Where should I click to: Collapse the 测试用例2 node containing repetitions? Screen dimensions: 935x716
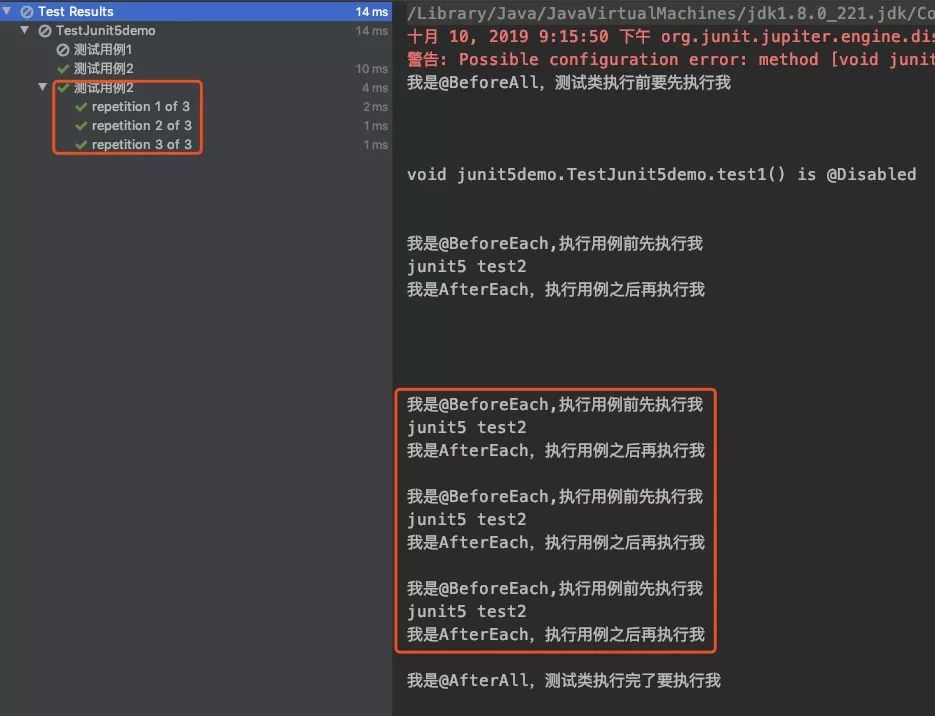(x=42, y=87)
